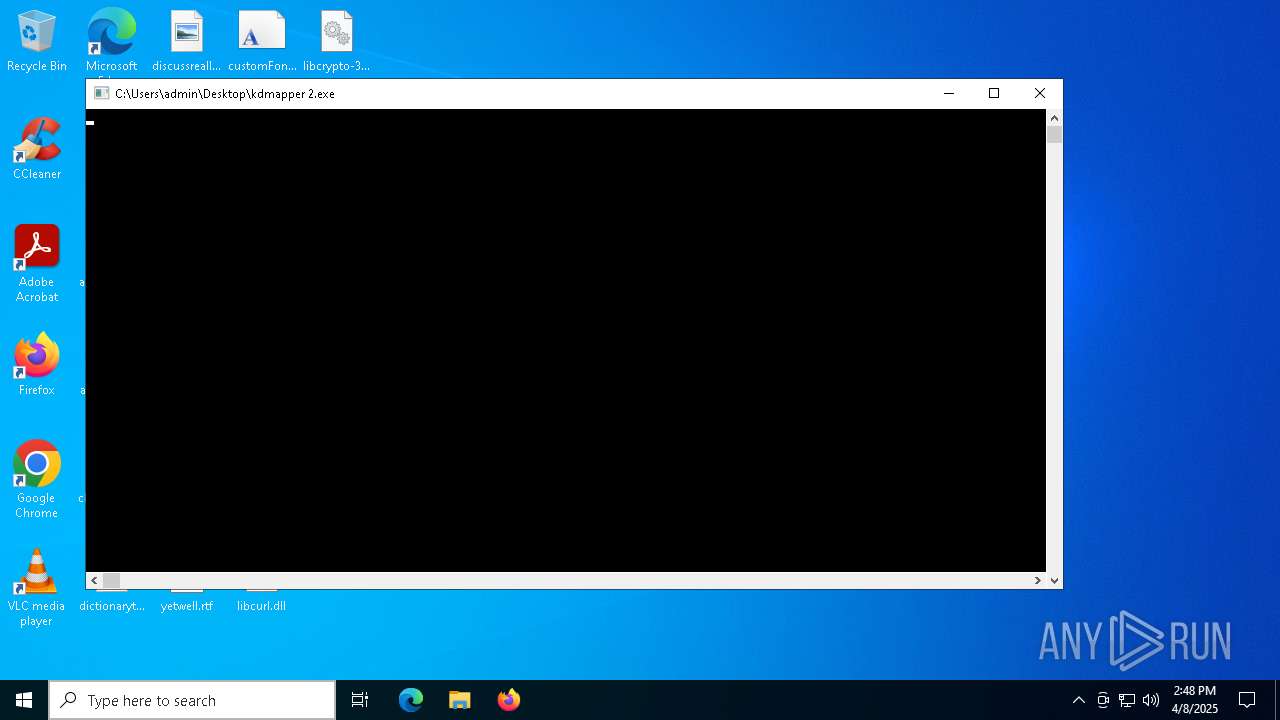Open the CCleaner desktop shortcut
Screen dimensions: 1280x720
37,150
